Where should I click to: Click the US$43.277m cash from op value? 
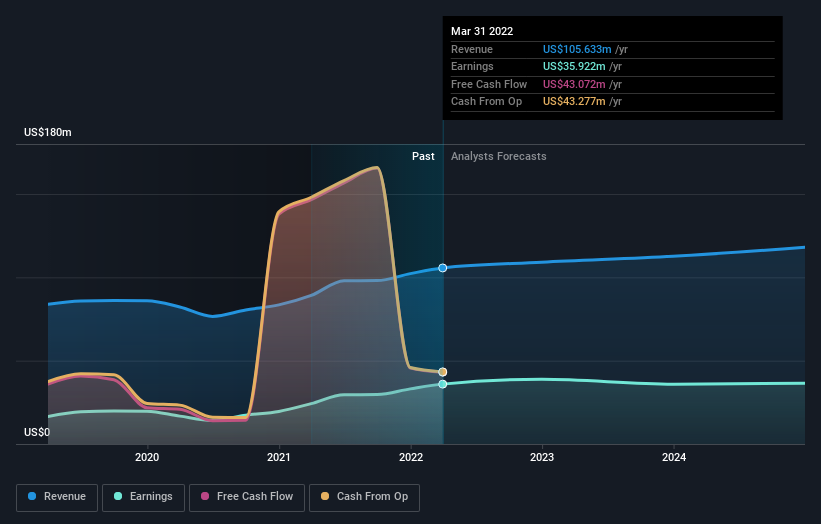pos(574,102)
